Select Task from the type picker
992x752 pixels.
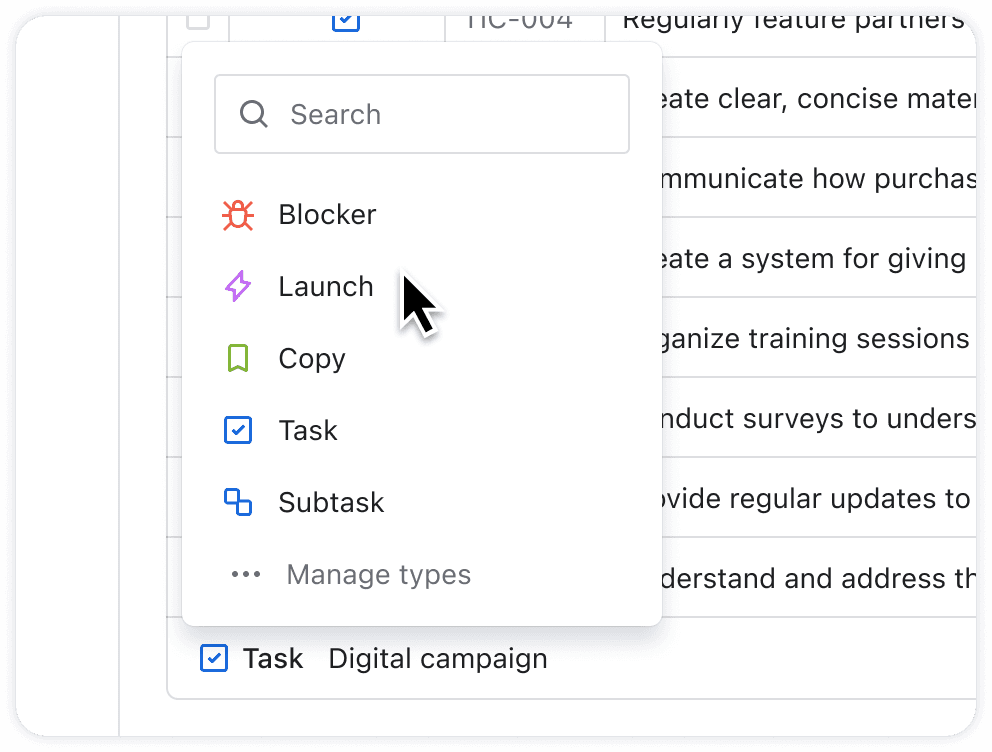(x=307, y=430)
